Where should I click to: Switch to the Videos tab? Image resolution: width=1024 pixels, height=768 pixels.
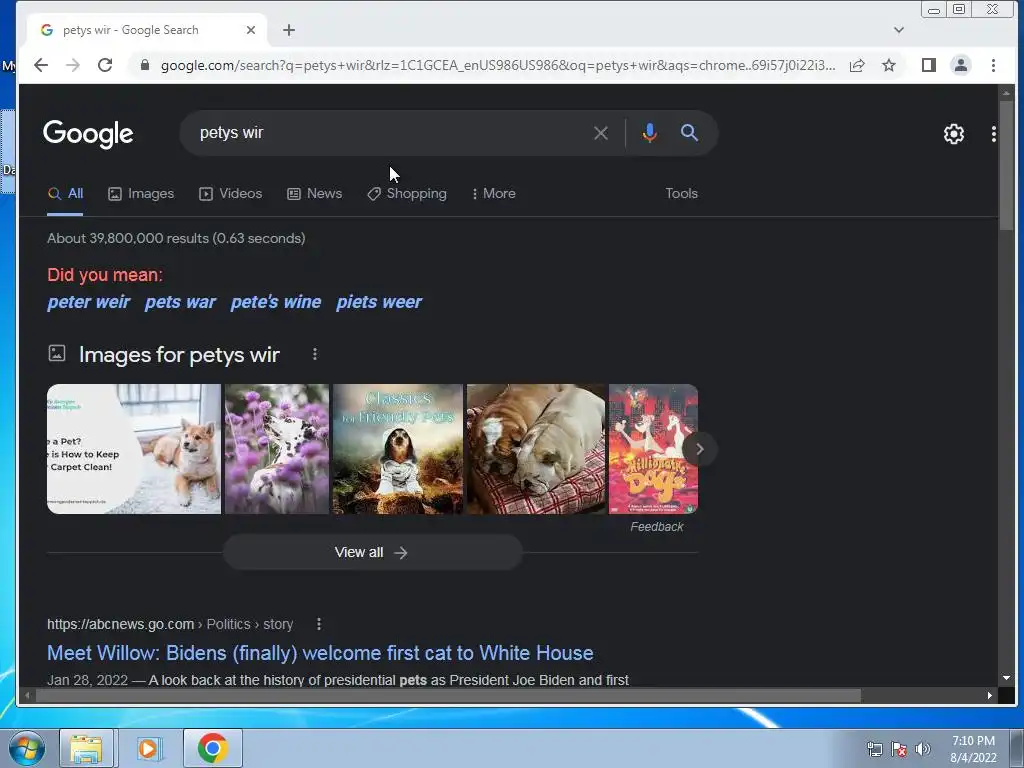231,194
